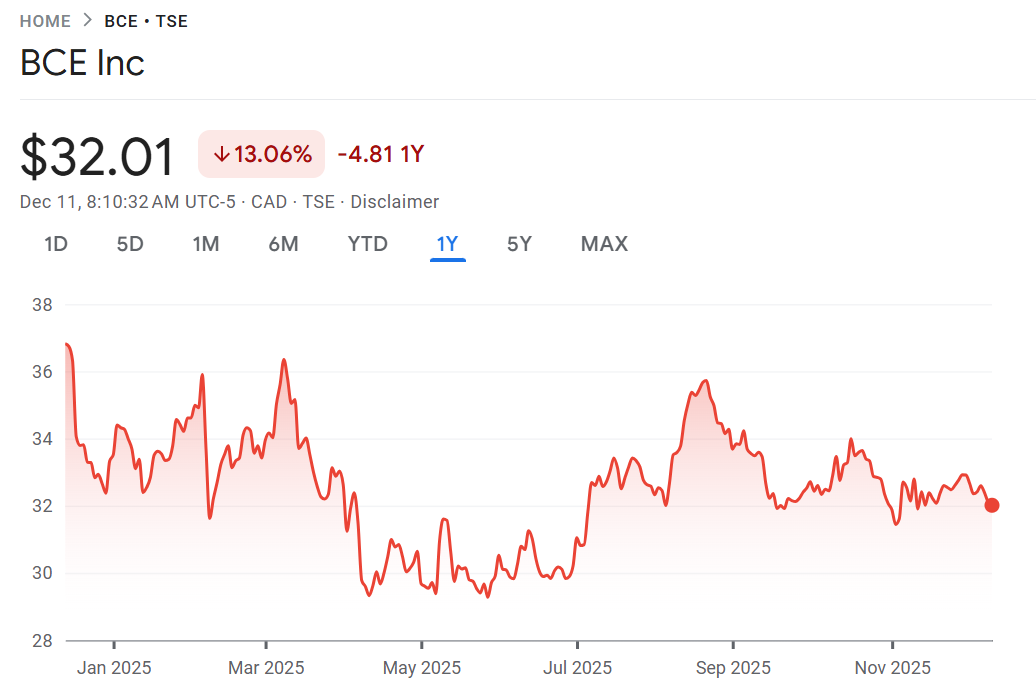Click the active 1Y range tab

pyautogui.click(x=447, y=244)
